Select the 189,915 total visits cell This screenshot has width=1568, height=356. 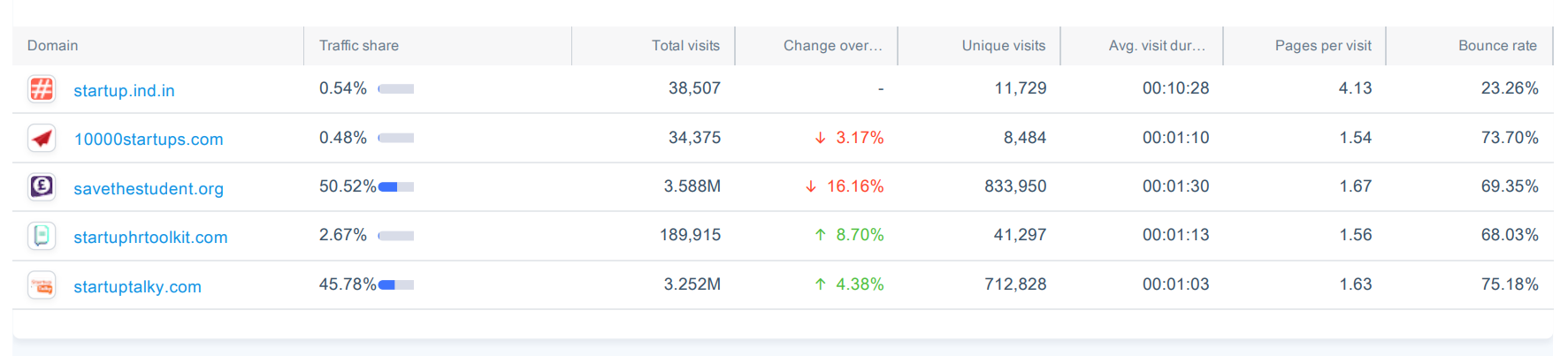690,235
